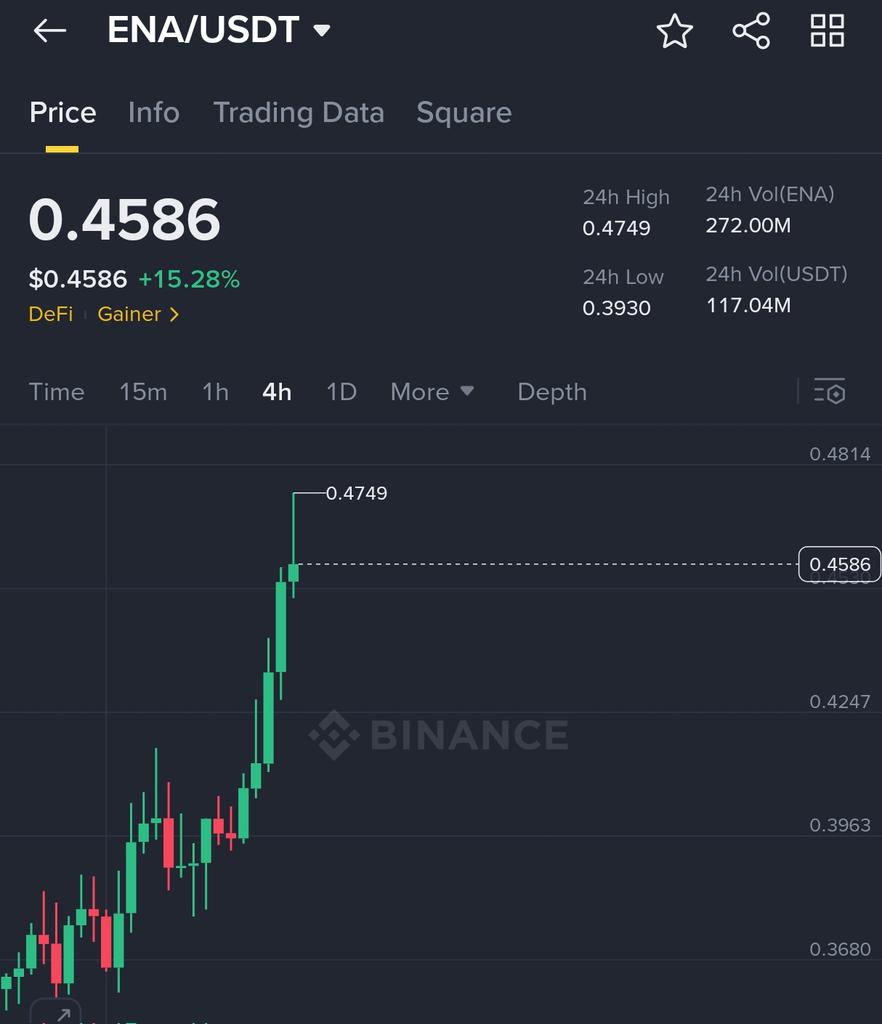This screenshot has height=1024, width=882.
Task: Tap the current price tag 0.4586 on axis
Action: [840, 564]
